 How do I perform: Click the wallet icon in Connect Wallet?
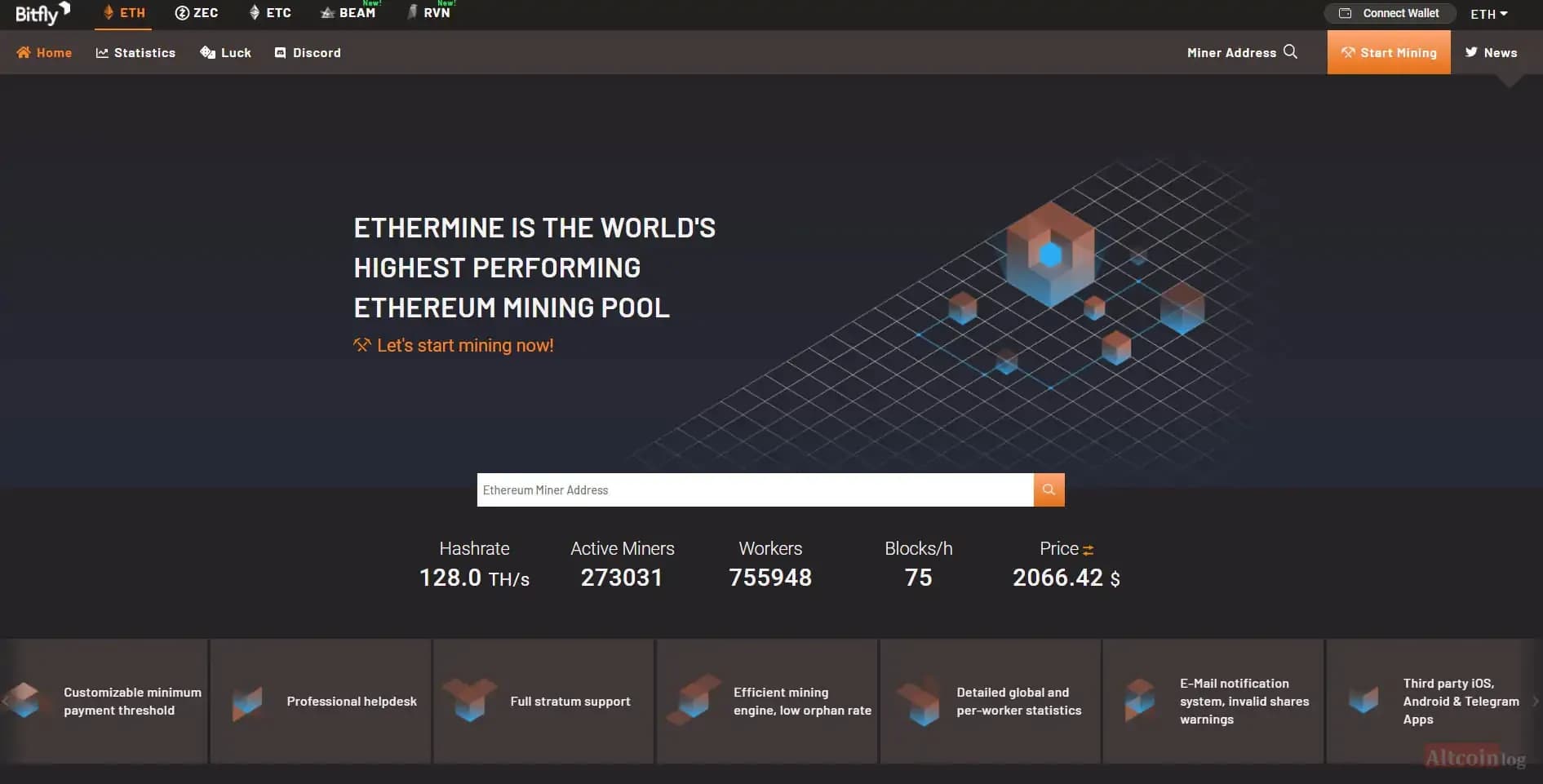(1346, 13)
